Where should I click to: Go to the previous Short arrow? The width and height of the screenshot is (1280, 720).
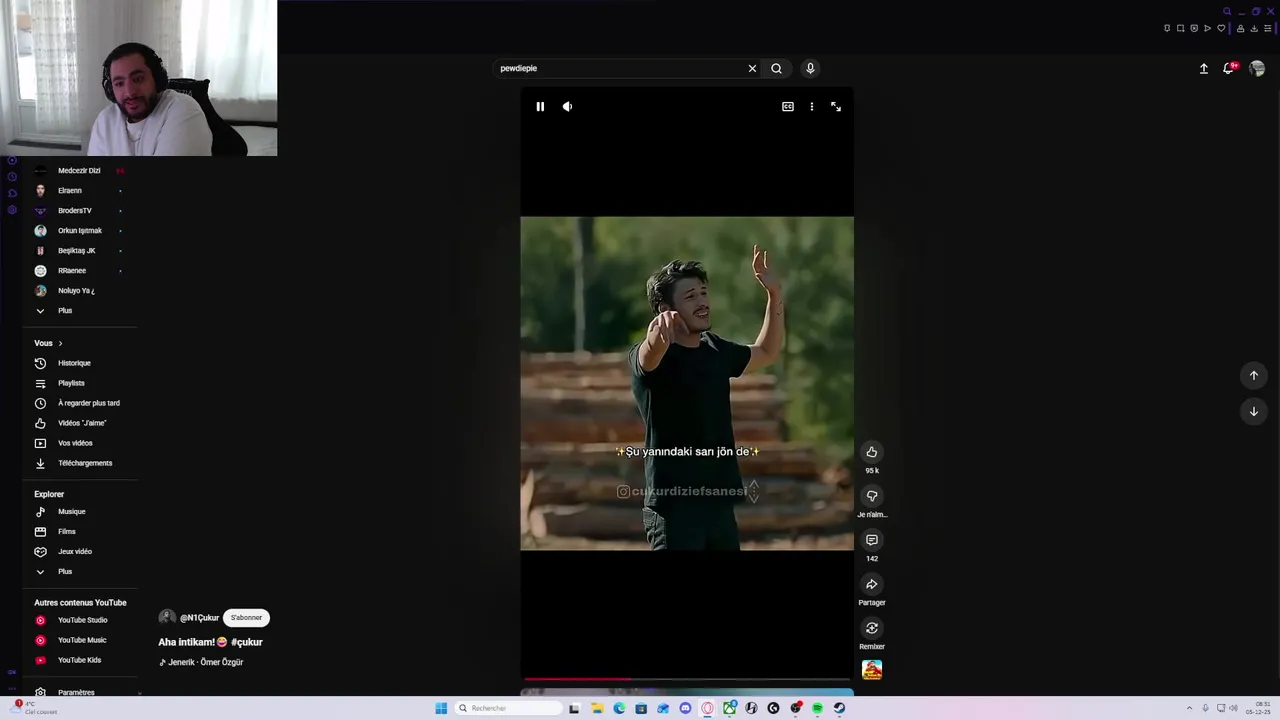pyautogui.click(x=1254, y=375)
